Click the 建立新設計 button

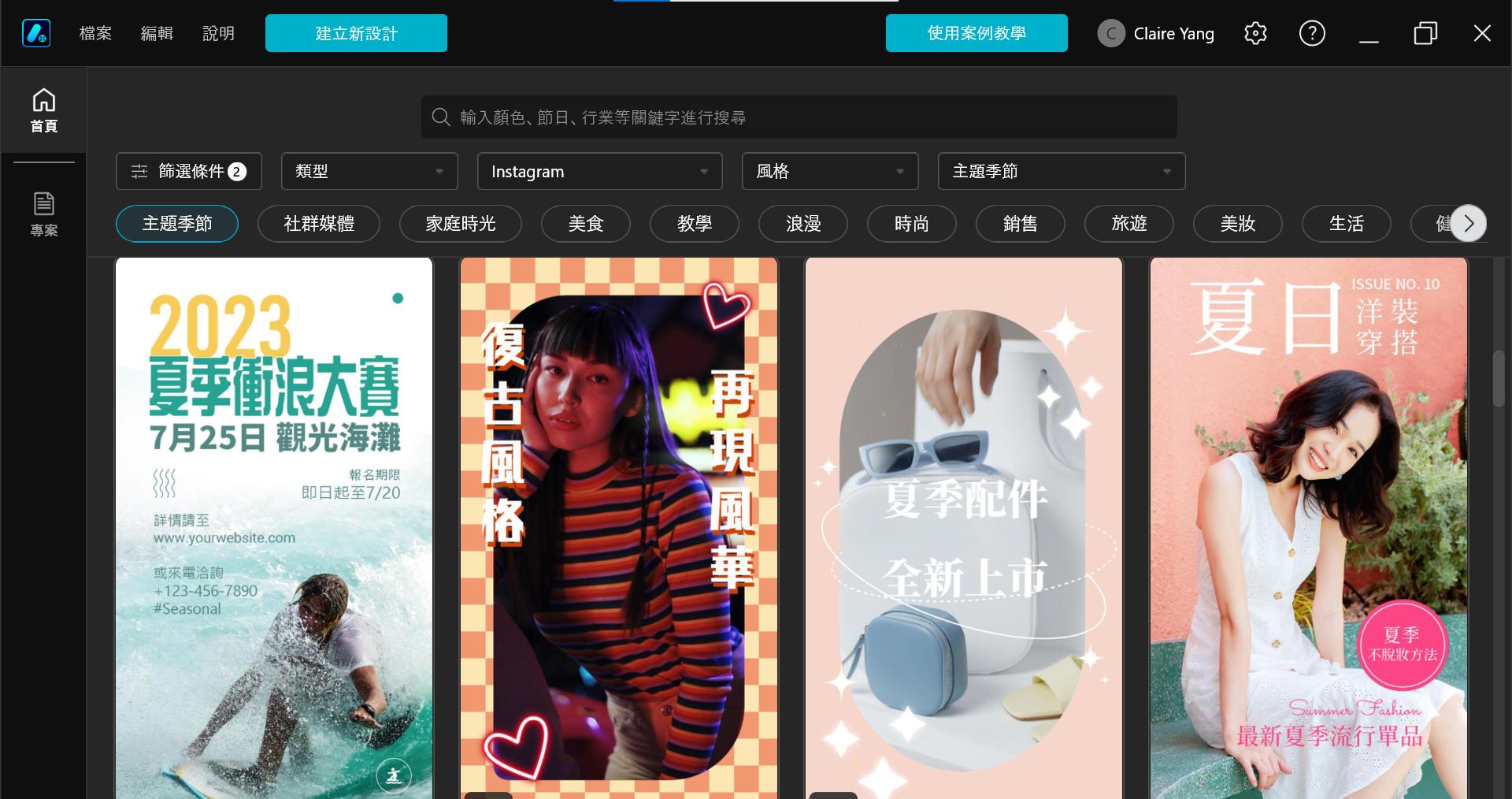356,33
